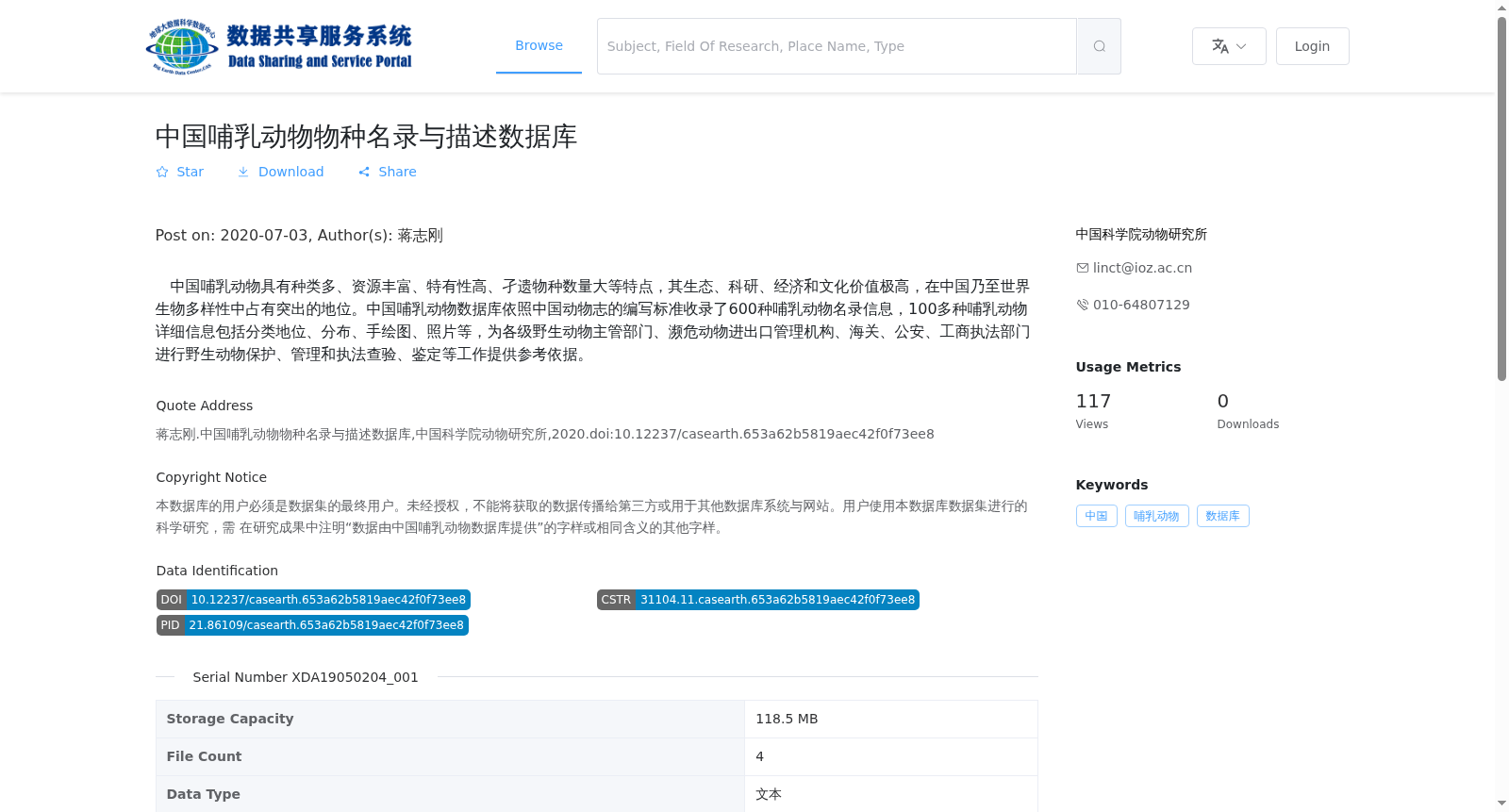Viewport: 1509px width, 812px height.
Task: Click the vertical page scrollbar thumb
Action: pos(1501,198)
